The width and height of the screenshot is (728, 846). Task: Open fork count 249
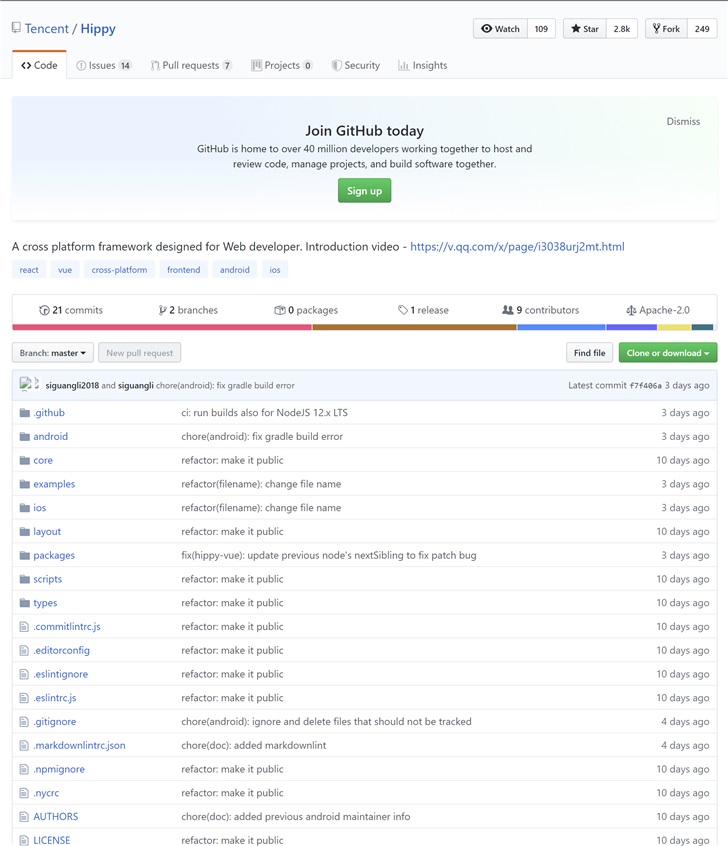point(702,29)
